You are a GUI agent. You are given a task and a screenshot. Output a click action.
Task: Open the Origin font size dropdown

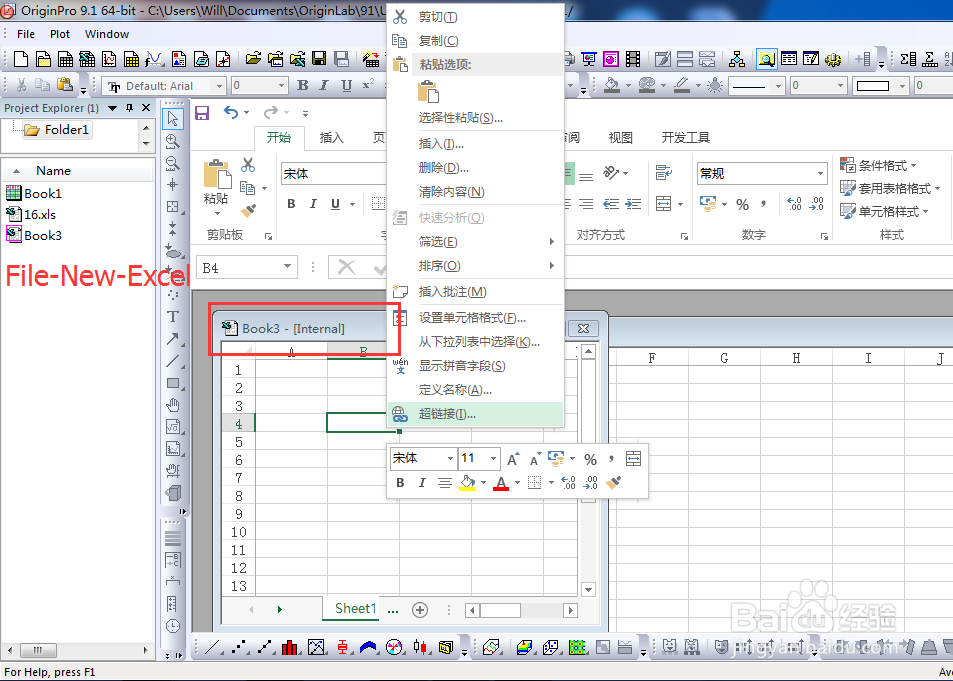tap(281, 86)
